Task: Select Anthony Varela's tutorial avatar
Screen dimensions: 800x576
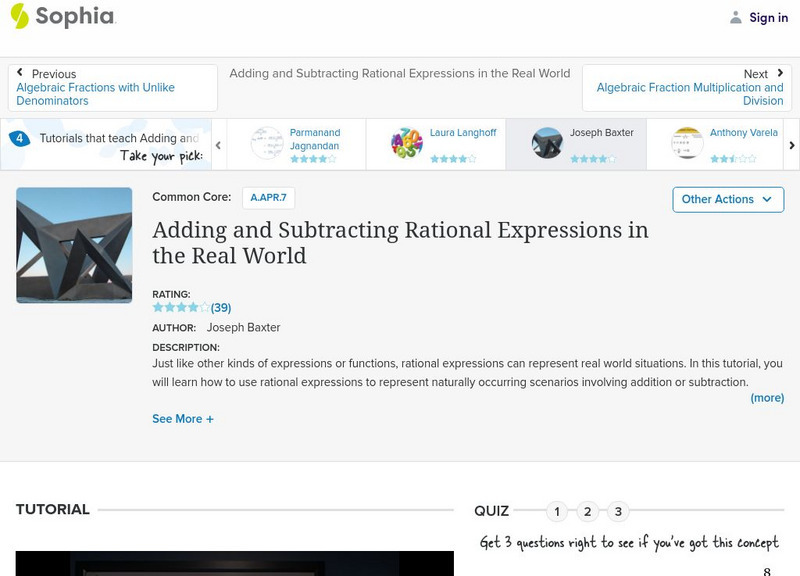Action: point(687,143)
